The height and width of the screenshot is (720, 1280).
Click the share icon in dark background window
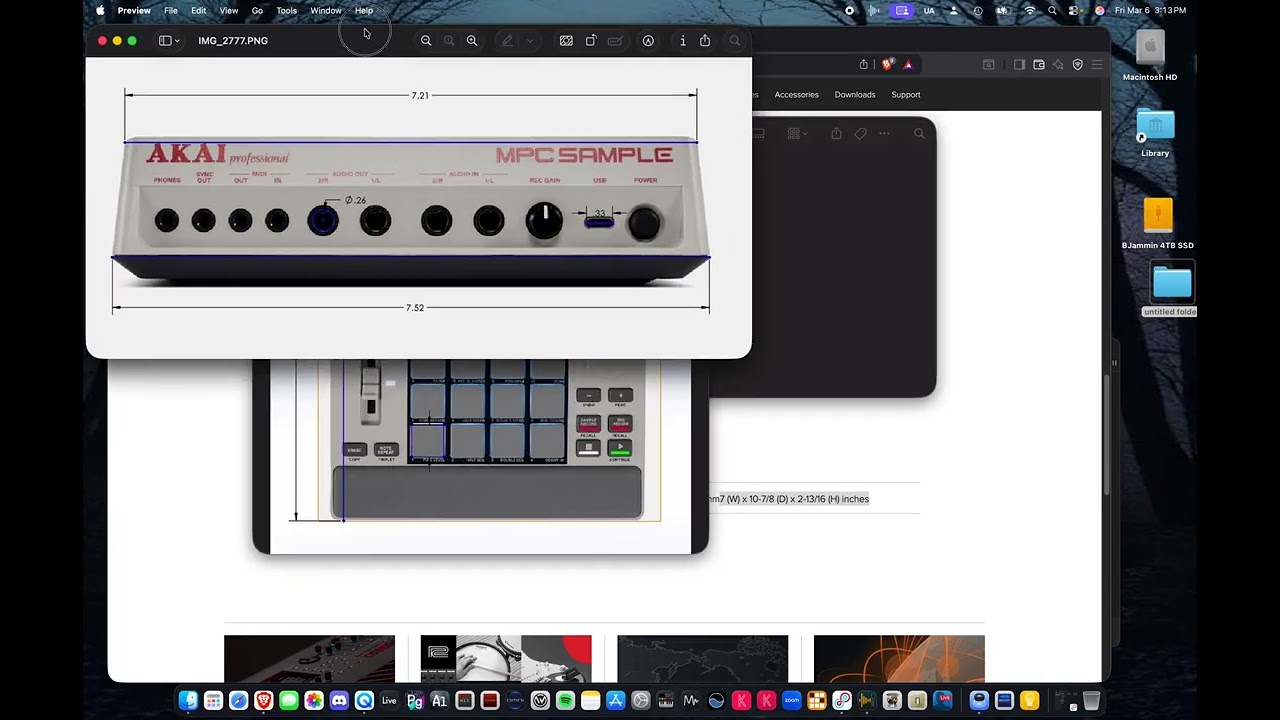836,133
